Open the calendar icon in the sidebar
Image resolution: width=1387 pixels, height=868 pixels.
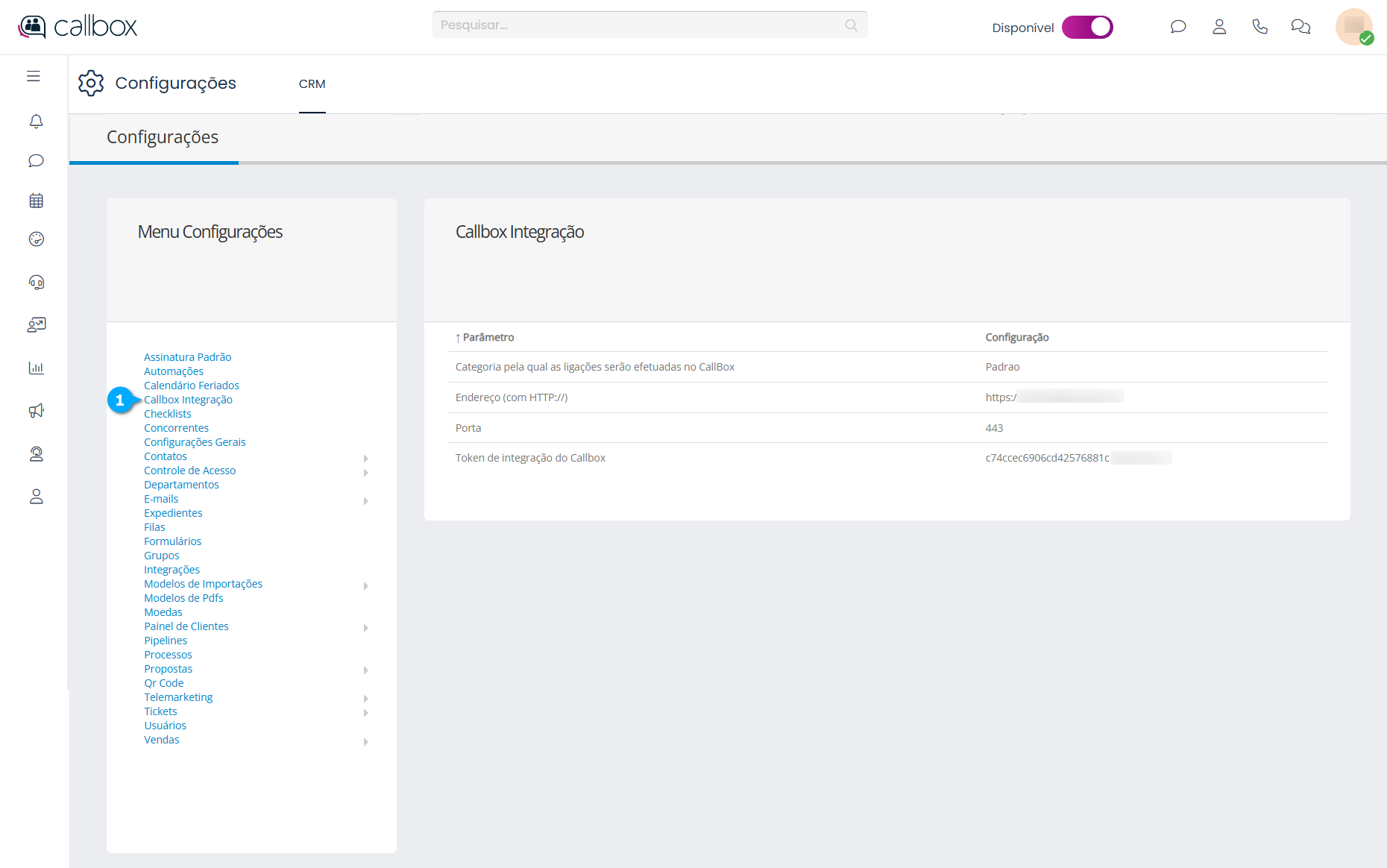coord(36,201)
